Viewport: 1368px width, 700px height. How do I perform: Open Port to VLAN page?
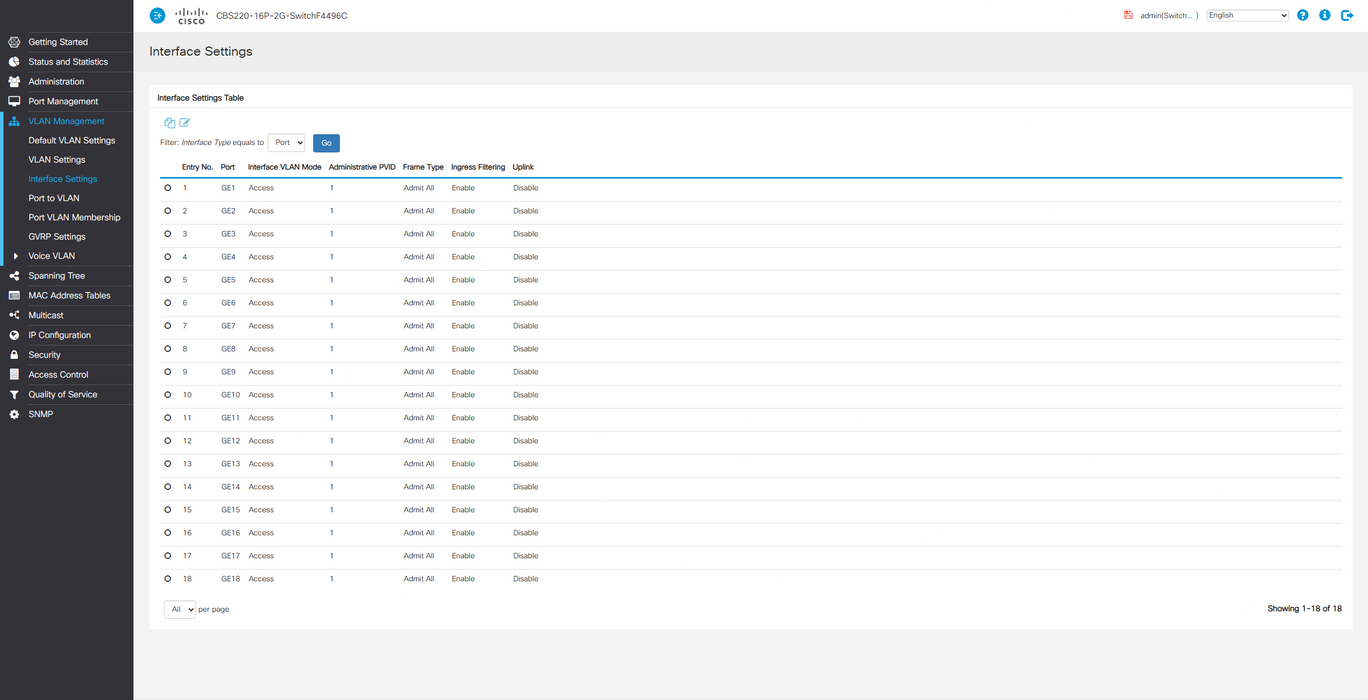54,198
